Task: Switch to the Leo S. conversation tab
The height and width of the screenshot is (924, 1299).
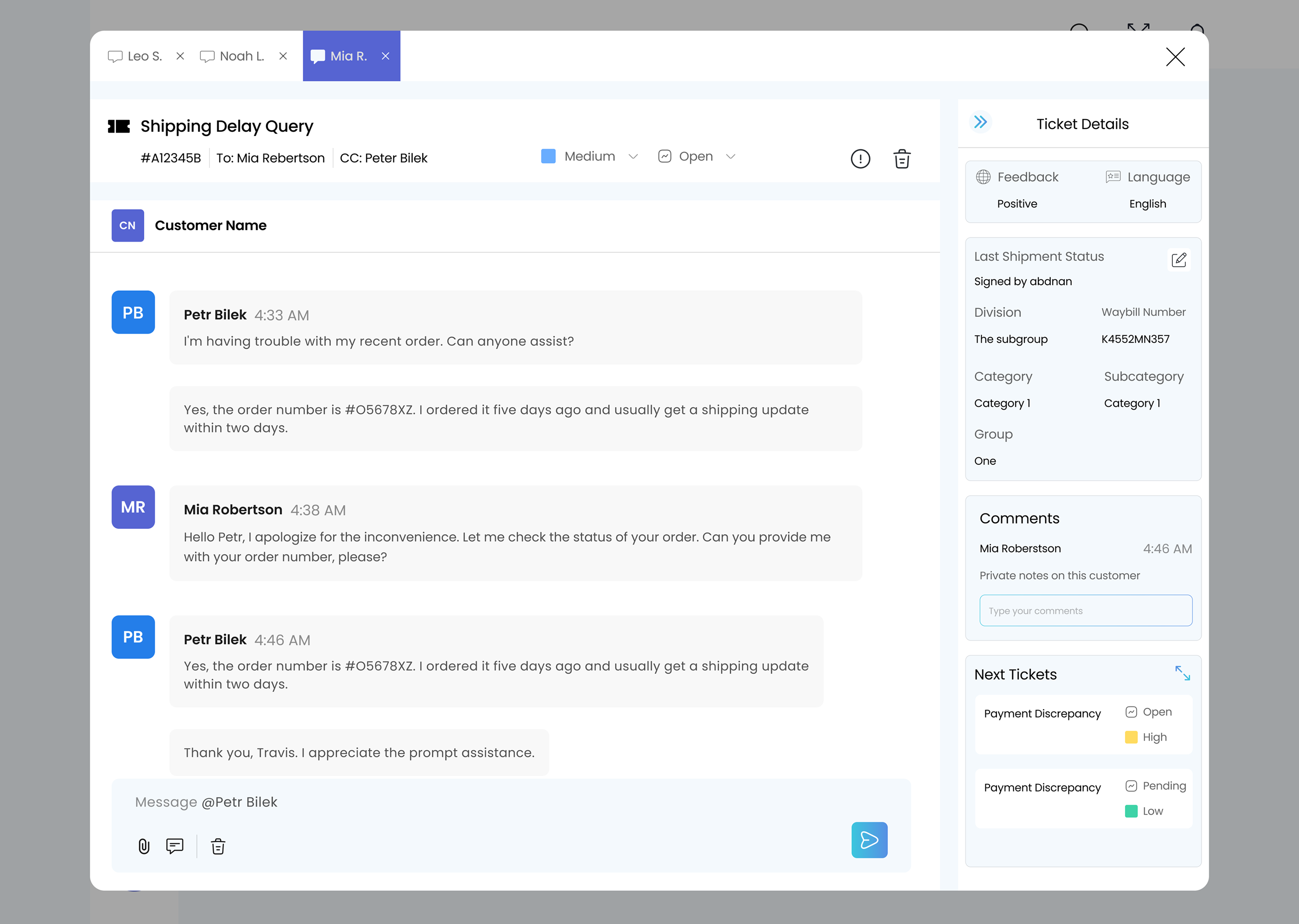Action: coord(135,56)
